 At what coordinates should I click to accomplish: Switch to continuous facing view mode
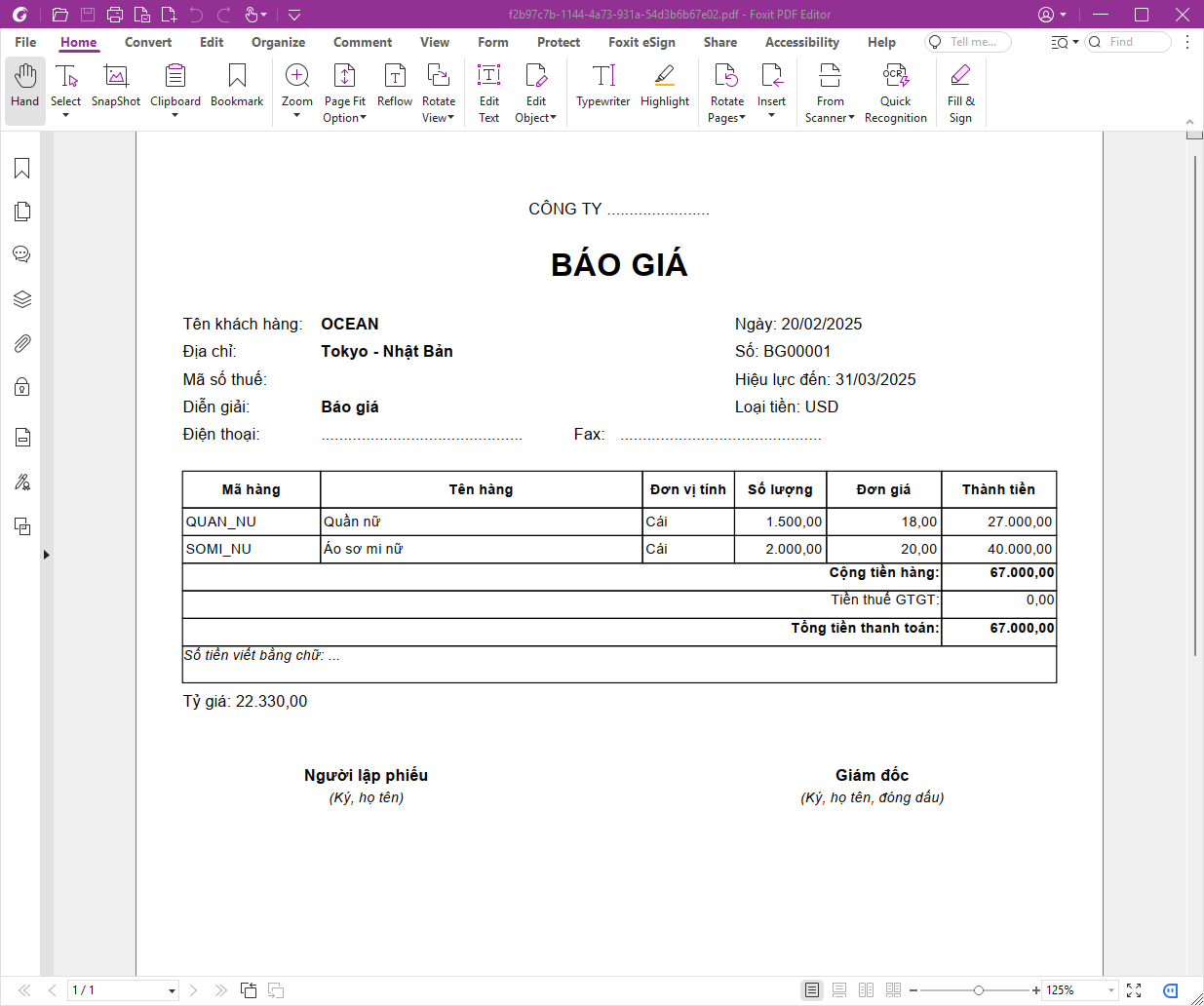(893, 990)
